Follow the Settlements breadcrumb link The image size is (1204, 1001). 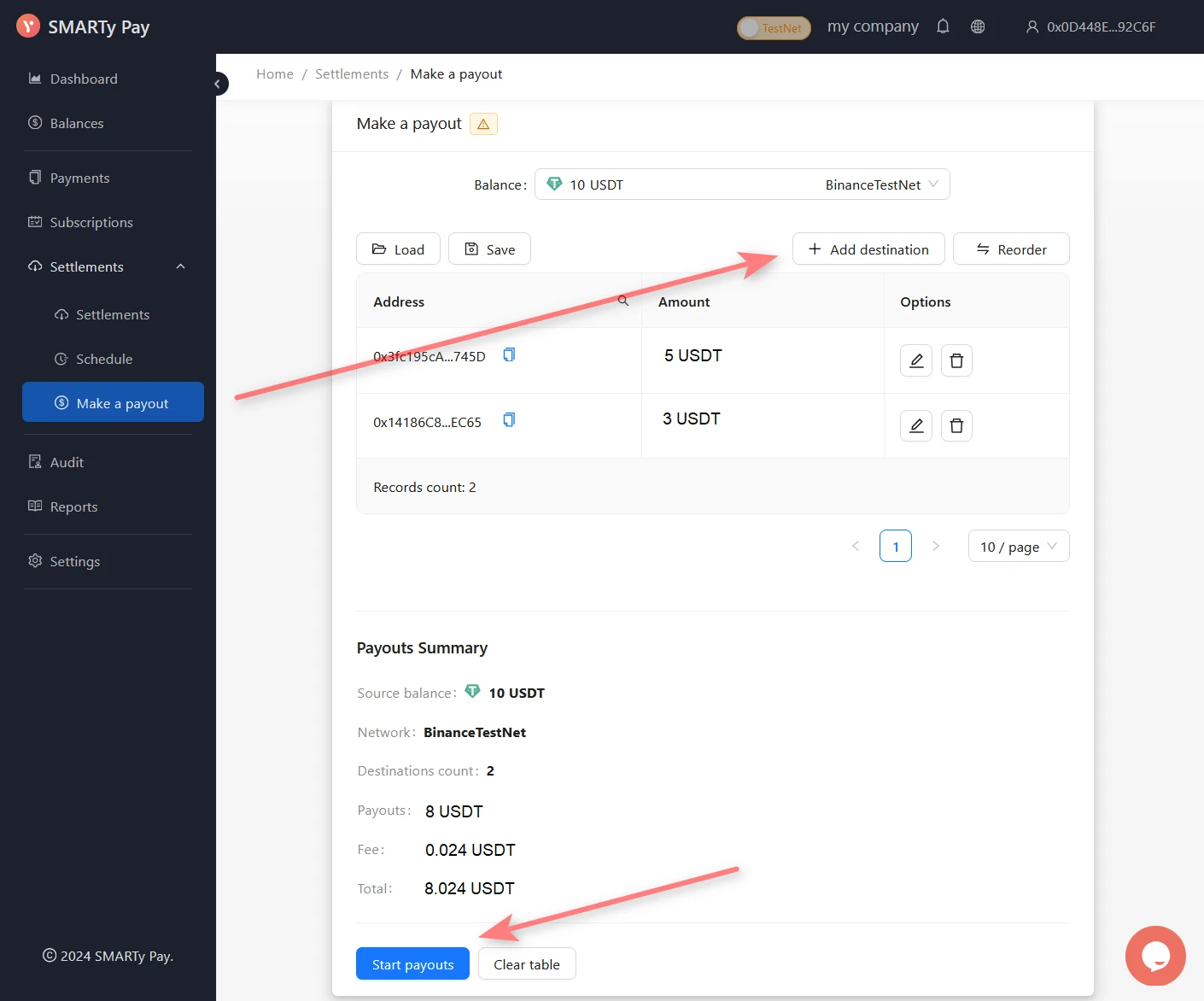point(351,74)
